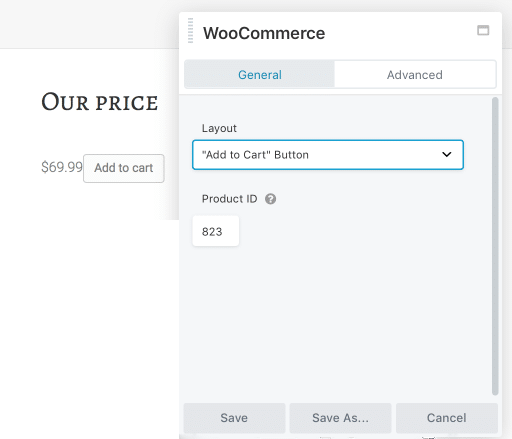Select the Our Price heading
The height and width of the screenshot is (439, 512).
point(99,102)
